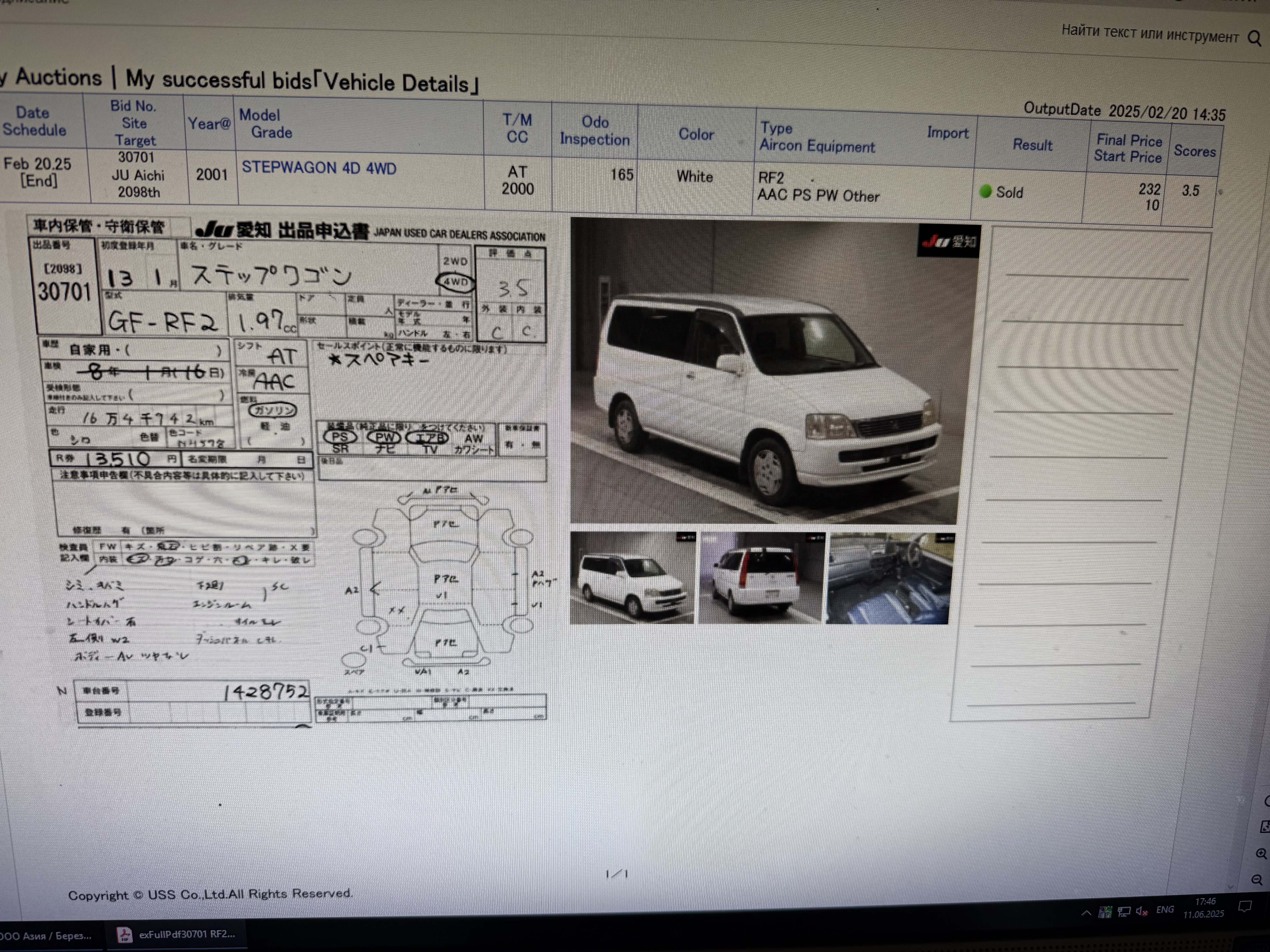Change the ENG input language

(1165, 910)
